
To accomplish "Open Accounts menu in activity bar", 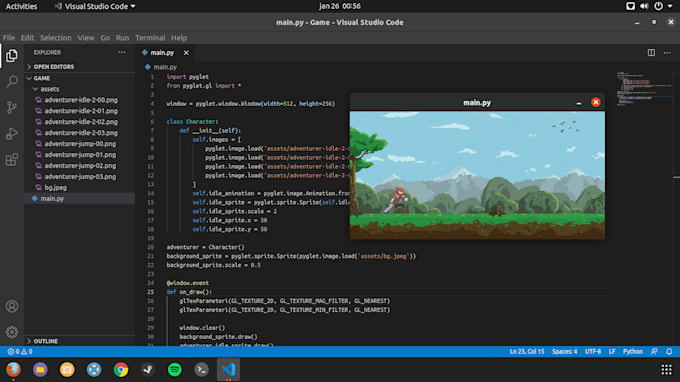I will coord(12,307).
